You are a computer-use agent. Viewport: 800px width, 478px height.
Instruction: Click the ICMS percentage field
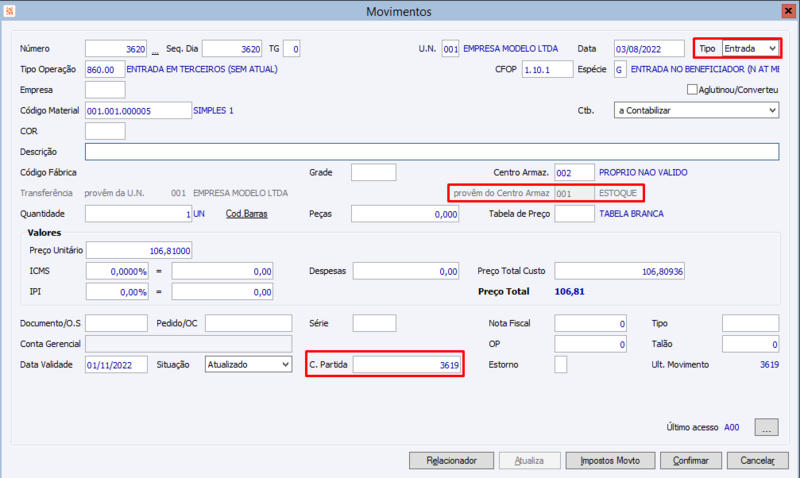point(117,271)
